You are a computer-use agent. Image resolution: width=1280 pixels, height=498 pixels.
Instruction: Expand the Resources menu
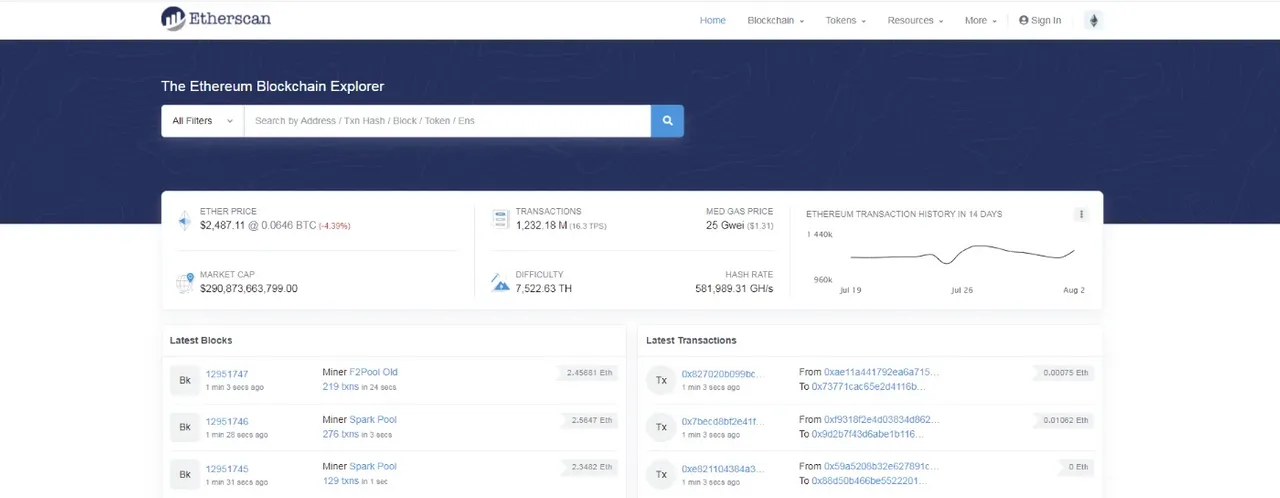coord(915,20)
